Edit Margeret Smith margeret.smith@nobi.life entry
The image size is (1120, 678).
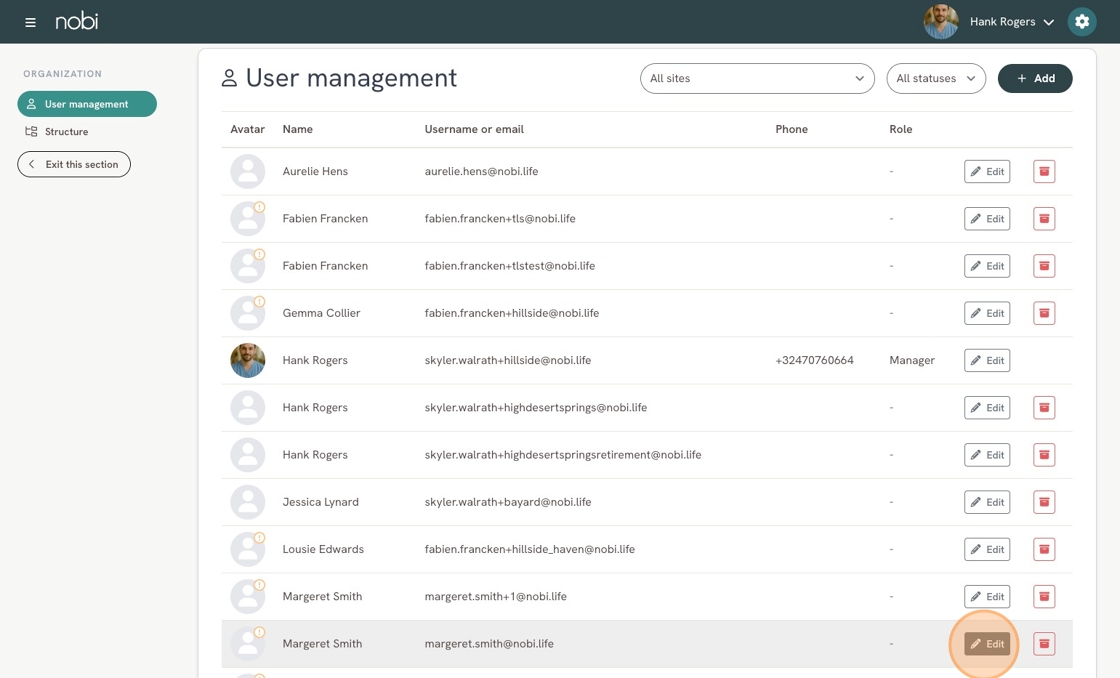pyautogui.click(x=986, y=644)
